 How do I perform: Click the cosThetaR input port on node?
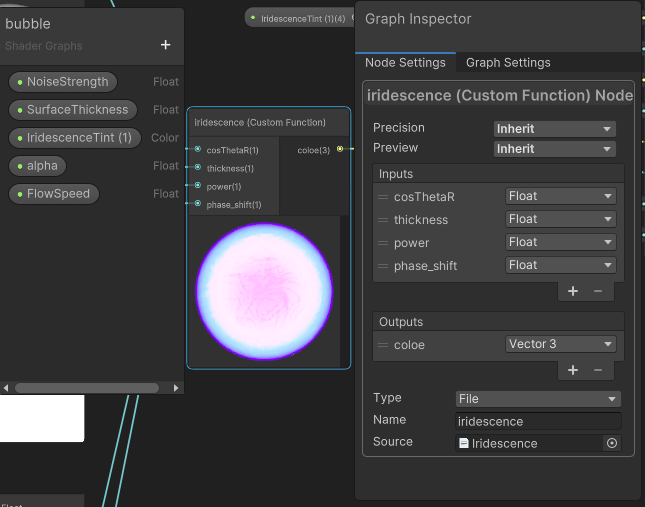point(198,150)
